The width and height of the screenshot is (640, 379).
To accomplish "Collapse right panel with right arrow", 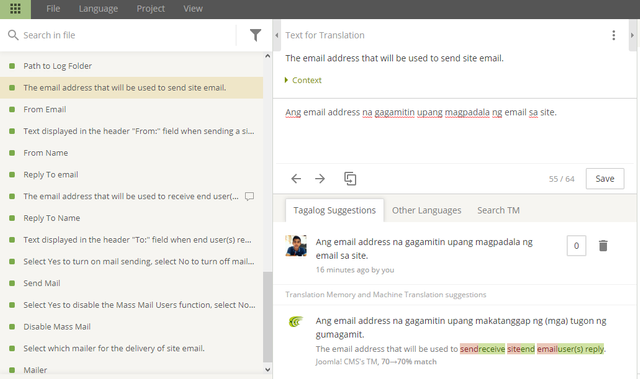I will [632, 35].
